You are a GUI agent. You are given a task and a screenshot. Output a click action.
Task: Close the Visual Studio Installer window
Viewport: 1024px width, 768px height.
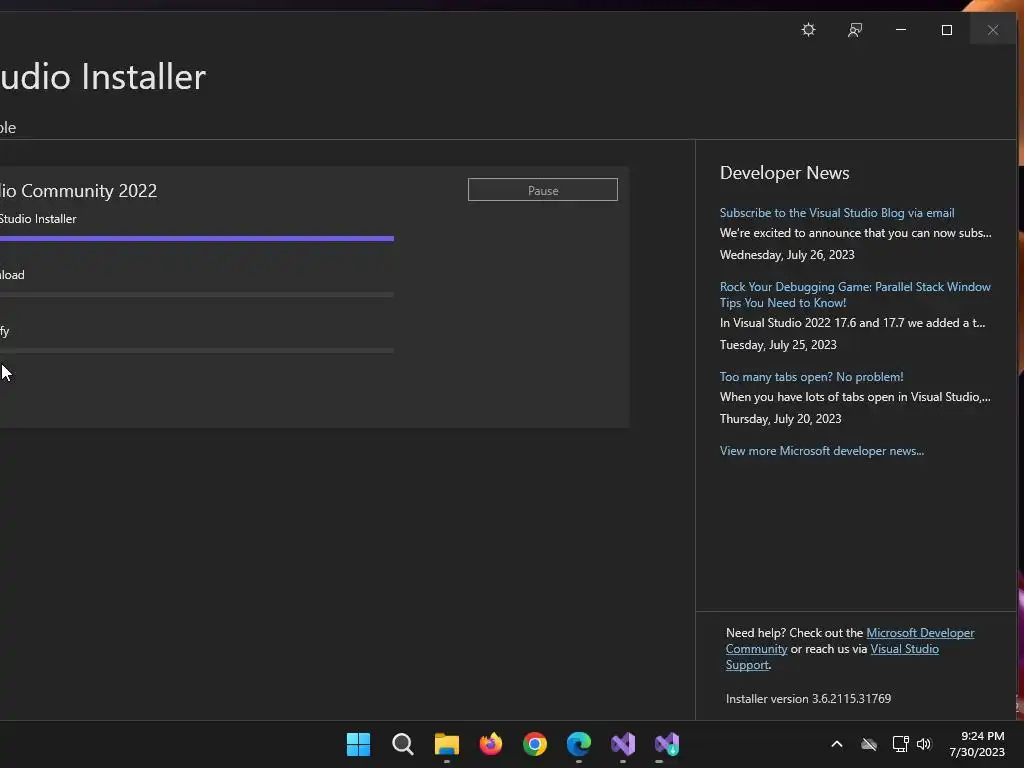click(x=993, y=30)
